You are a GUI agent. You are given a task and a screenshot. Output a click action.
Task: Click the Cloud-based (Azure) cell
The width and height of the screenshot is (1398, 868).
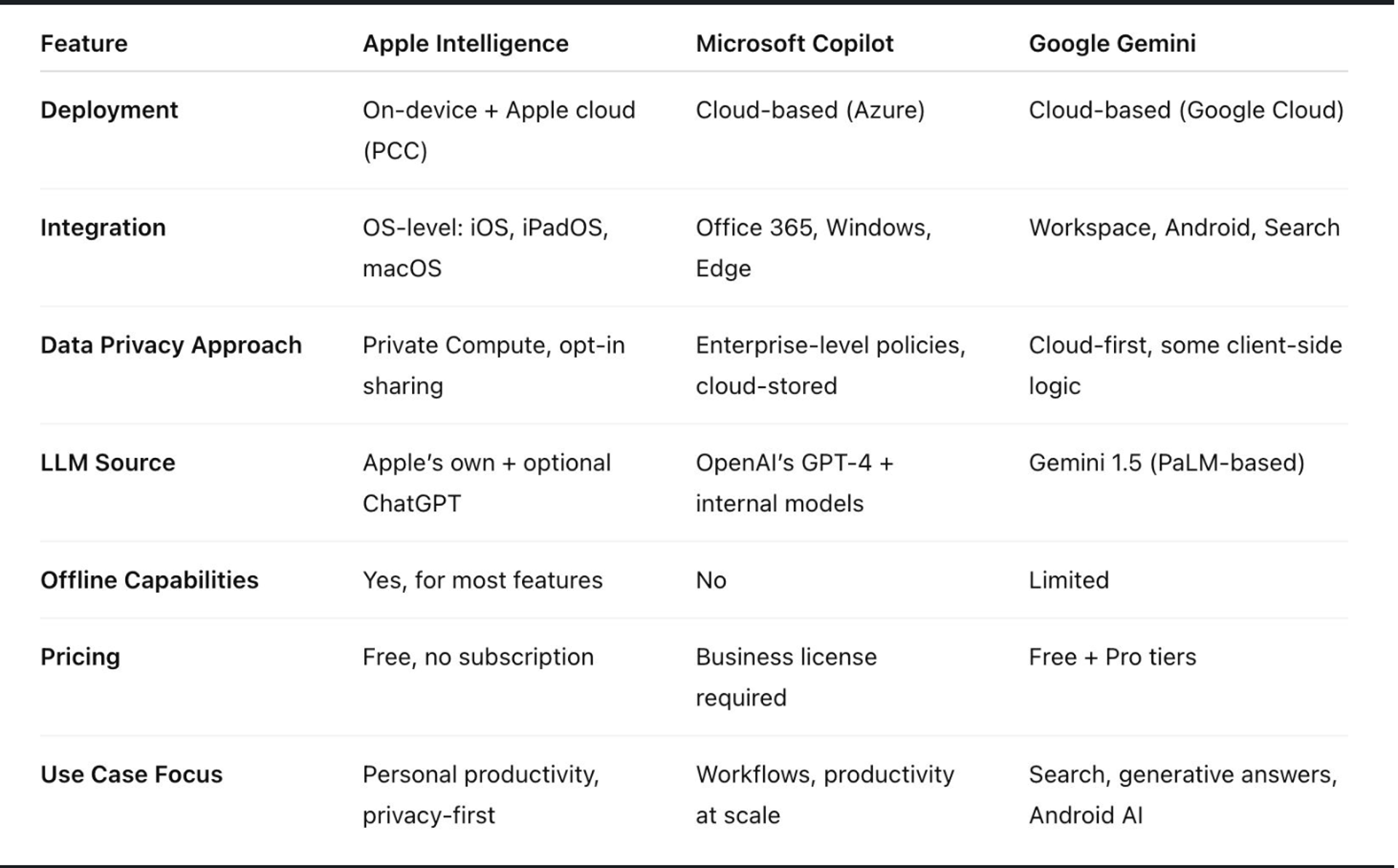click(x=810, y=110)
